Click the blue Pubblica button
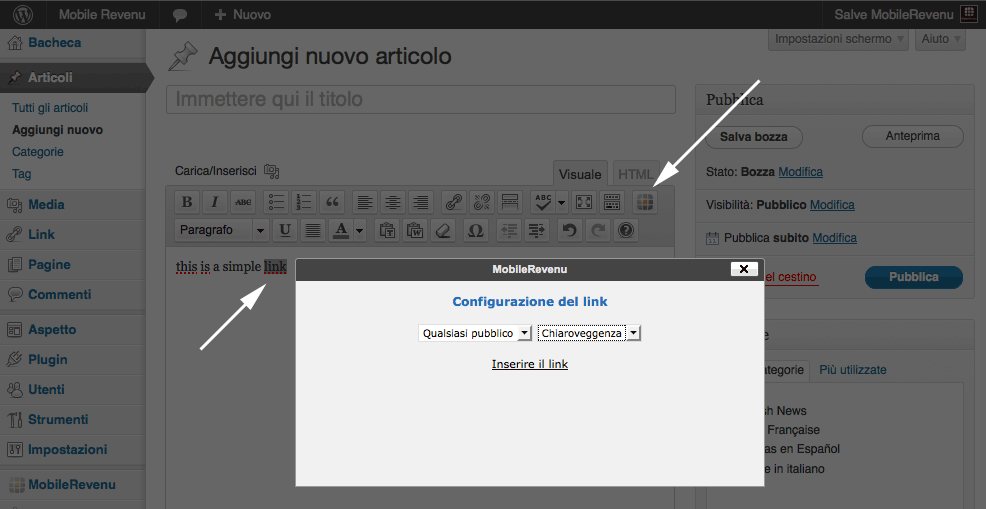This screenshot has width=986, height=509. (914, 277)
